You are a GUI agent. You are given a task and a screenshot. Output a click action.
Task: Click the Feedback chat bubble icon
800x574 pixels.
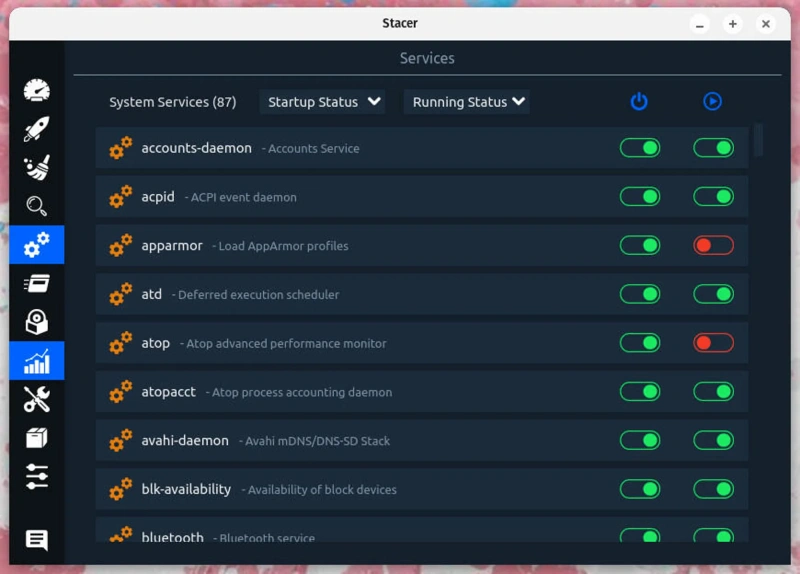pyautogui.click(x=37, y=541)
